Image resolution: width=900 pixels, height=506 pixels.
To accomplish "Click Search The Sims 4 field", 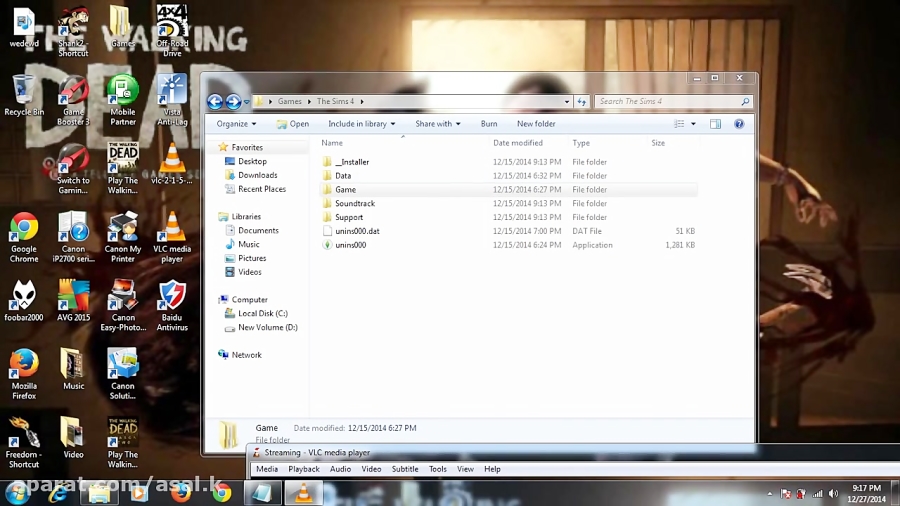I will tap(674, 102).
